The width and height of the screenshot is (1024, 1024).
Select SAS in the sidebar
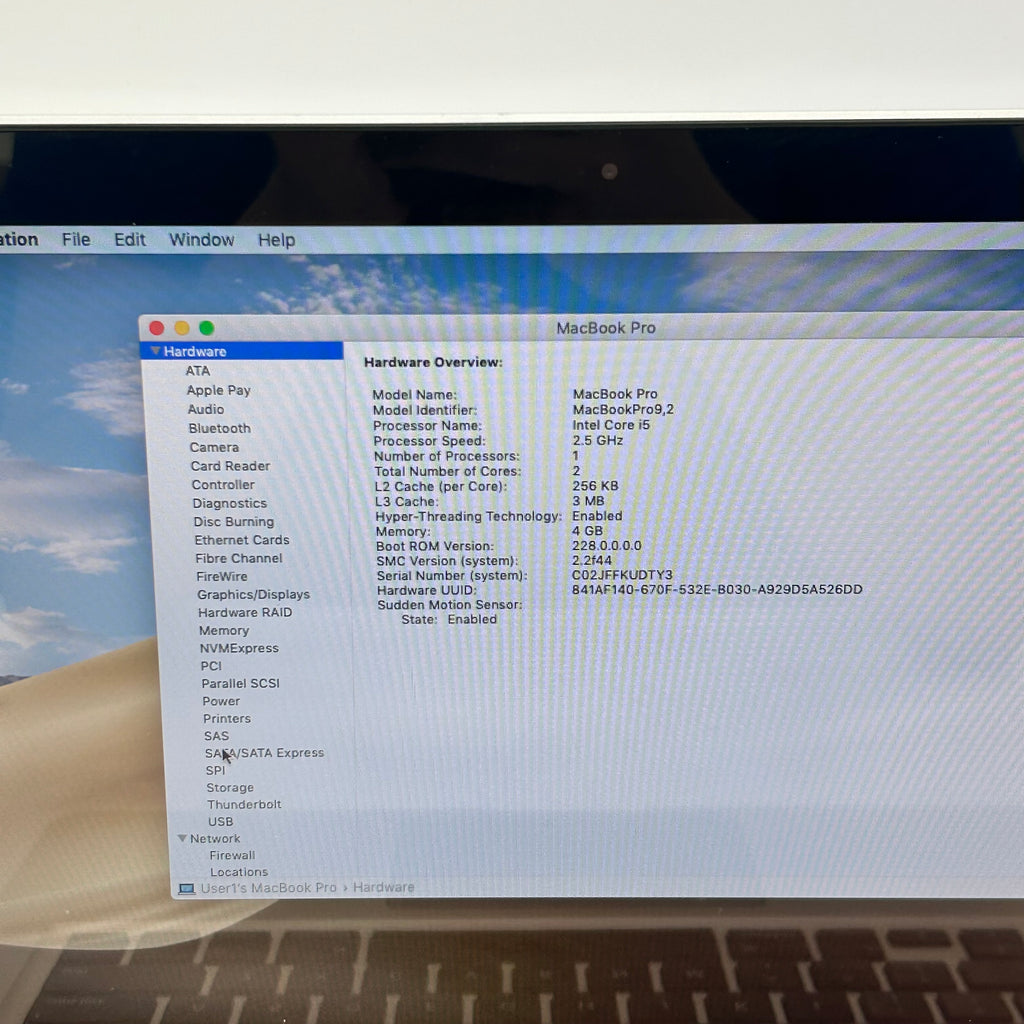(x=216, y=736)
